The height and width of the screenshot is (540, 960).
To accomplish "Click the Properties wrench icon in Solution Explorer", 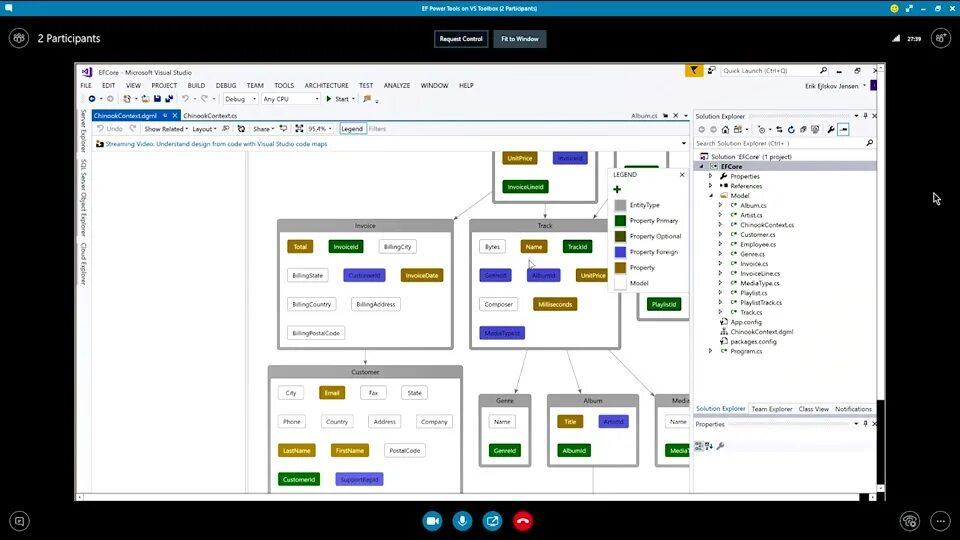I will [831, 129].
